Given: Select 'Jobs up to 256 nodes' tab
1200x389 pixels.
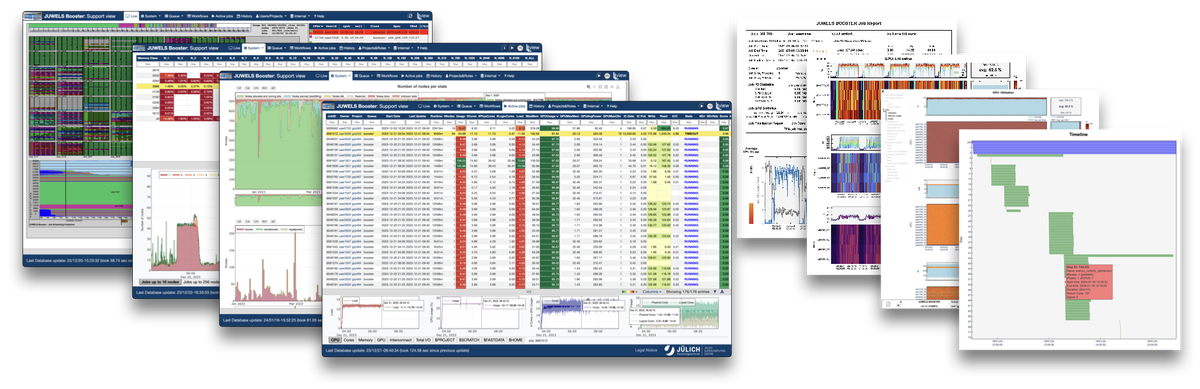Looking at the screenshot, I should pos(201,282).
